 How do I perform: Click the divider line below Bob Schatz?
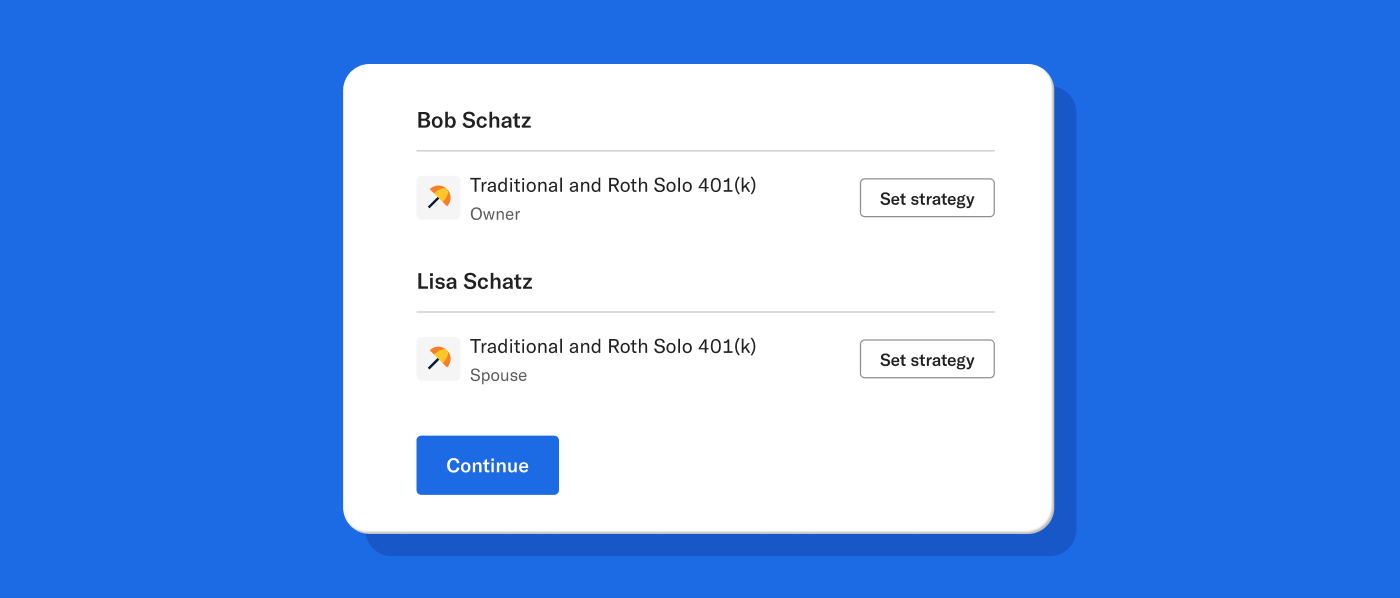pos(705,151)
